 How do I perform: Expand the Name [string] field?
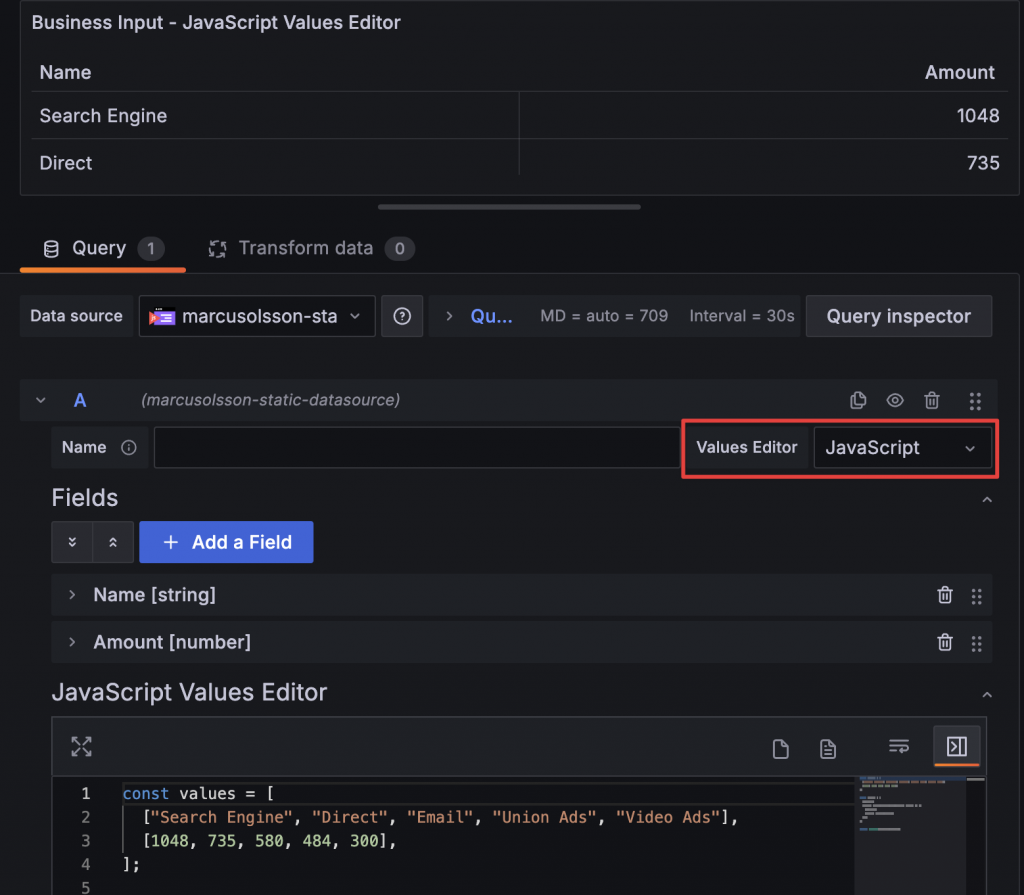tap(72, 595)
